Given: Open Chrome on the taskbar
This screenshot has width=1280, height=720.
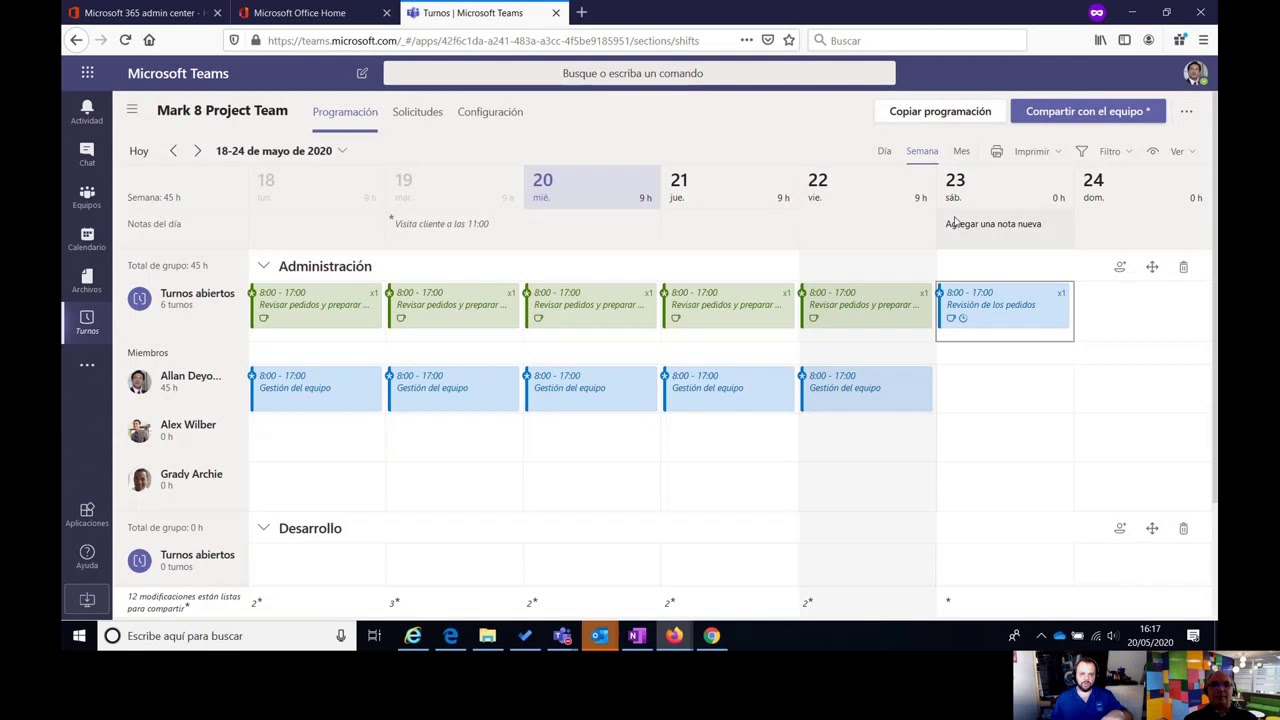Looking at the screenshot, I should pyautogui.click(x=712, y=636).
